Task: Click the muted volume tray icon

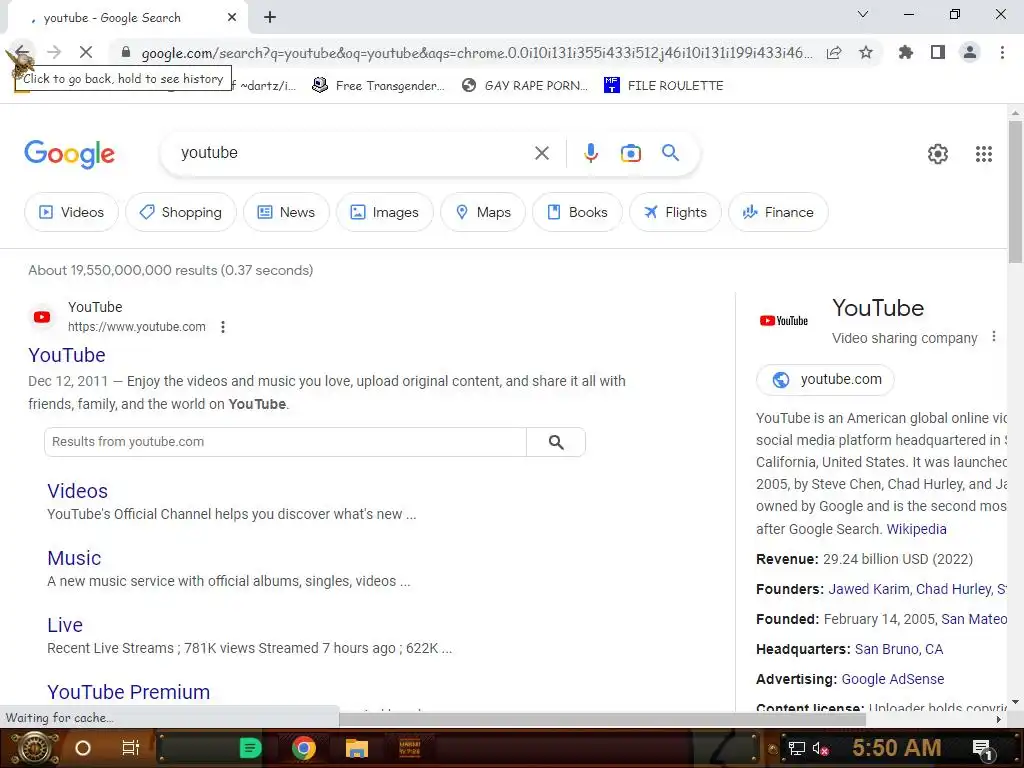Action: coord(820,748)
